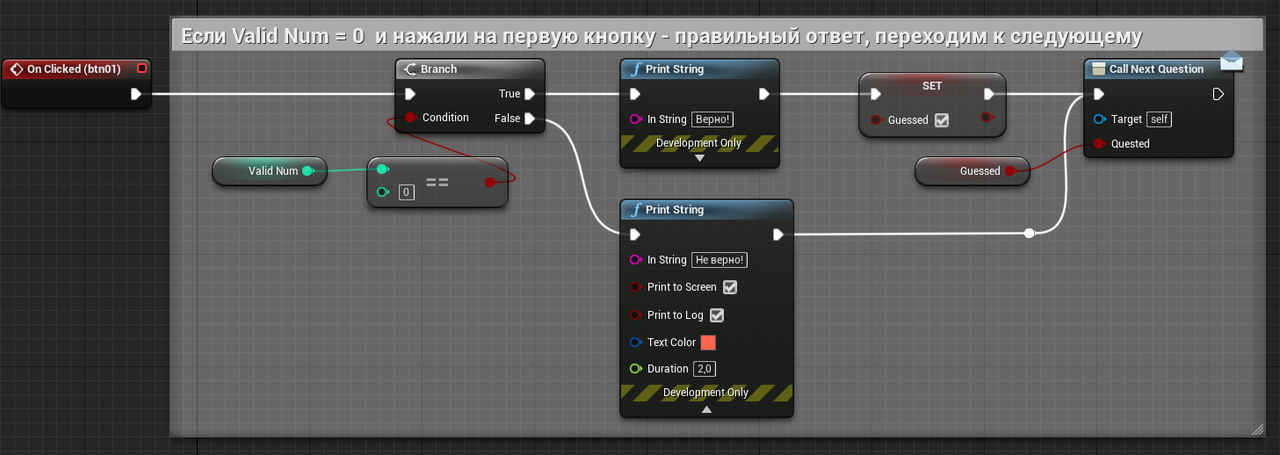Click the SET node Guessed output pin
The height and width of the screenshot is (455, 1280).
989,118
